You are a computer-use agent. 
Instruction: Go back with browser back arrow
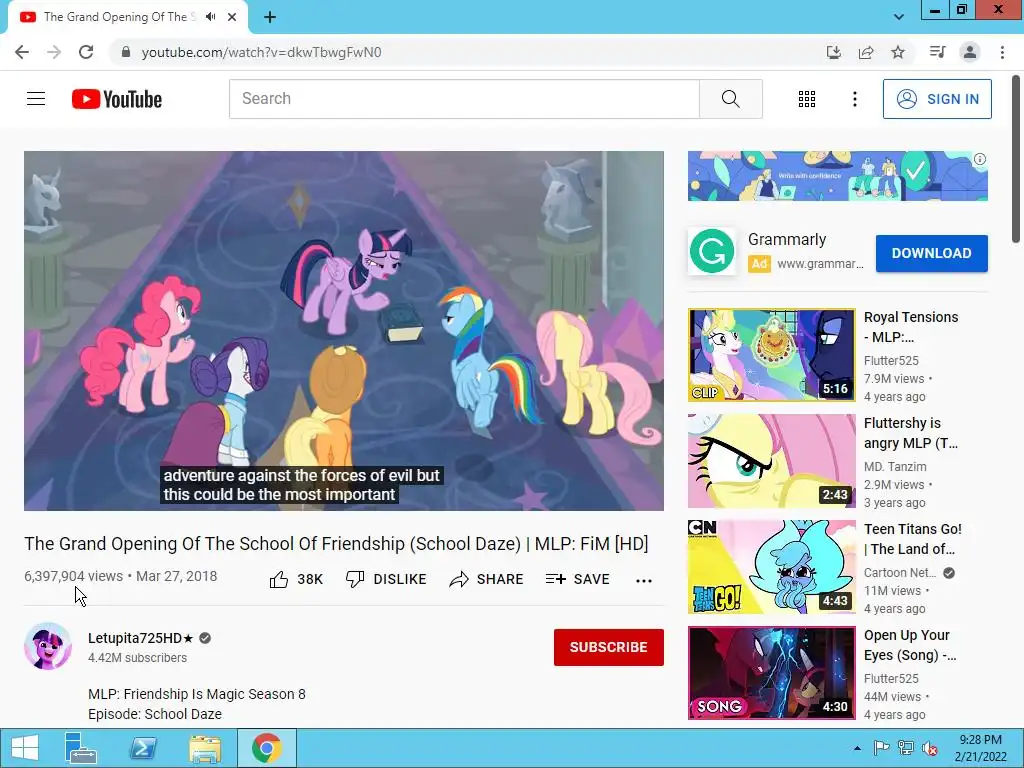coord(22,52)
